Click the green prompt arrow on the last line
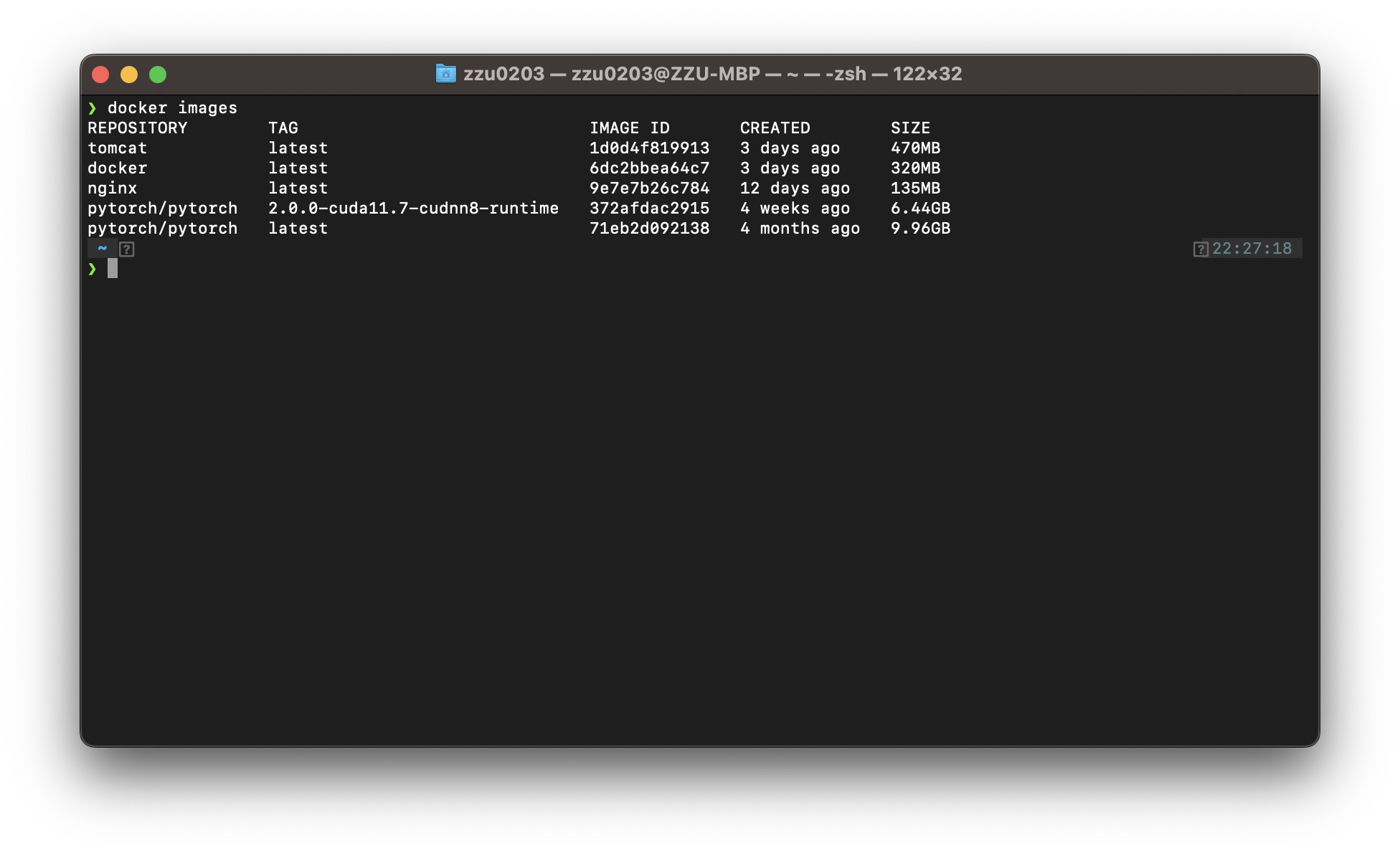The image size is (1400, 853). click(x=92, y=269)
